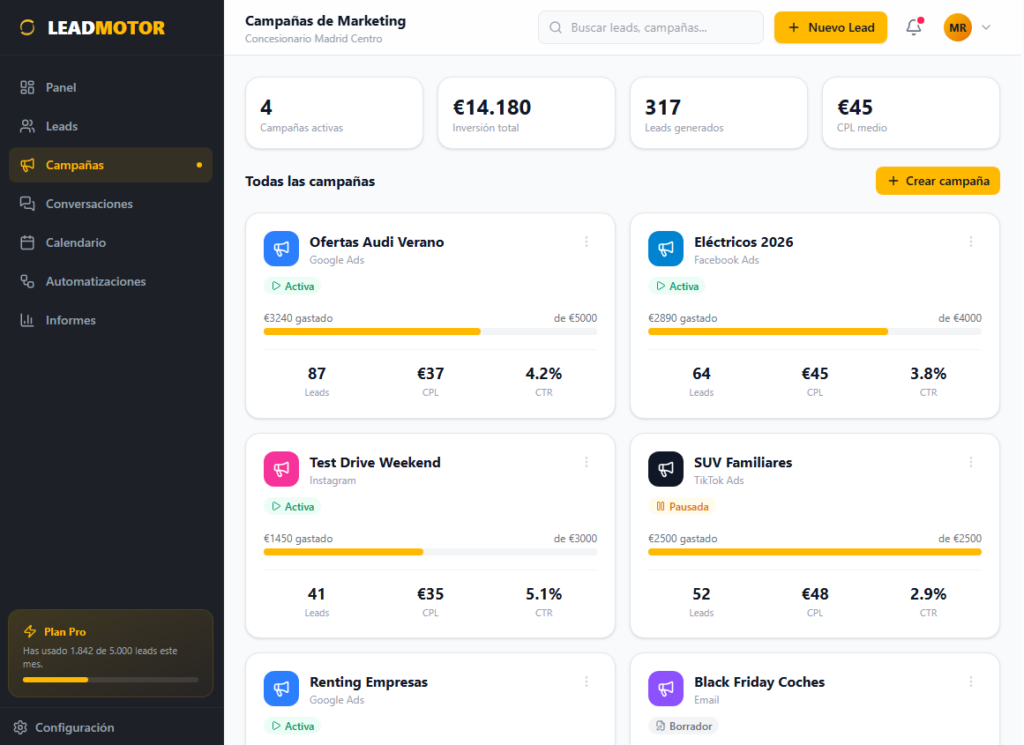Click Pausada status badge on SUV Familiares
This screenshot has width=1024, height=745.
pos(682,507)
